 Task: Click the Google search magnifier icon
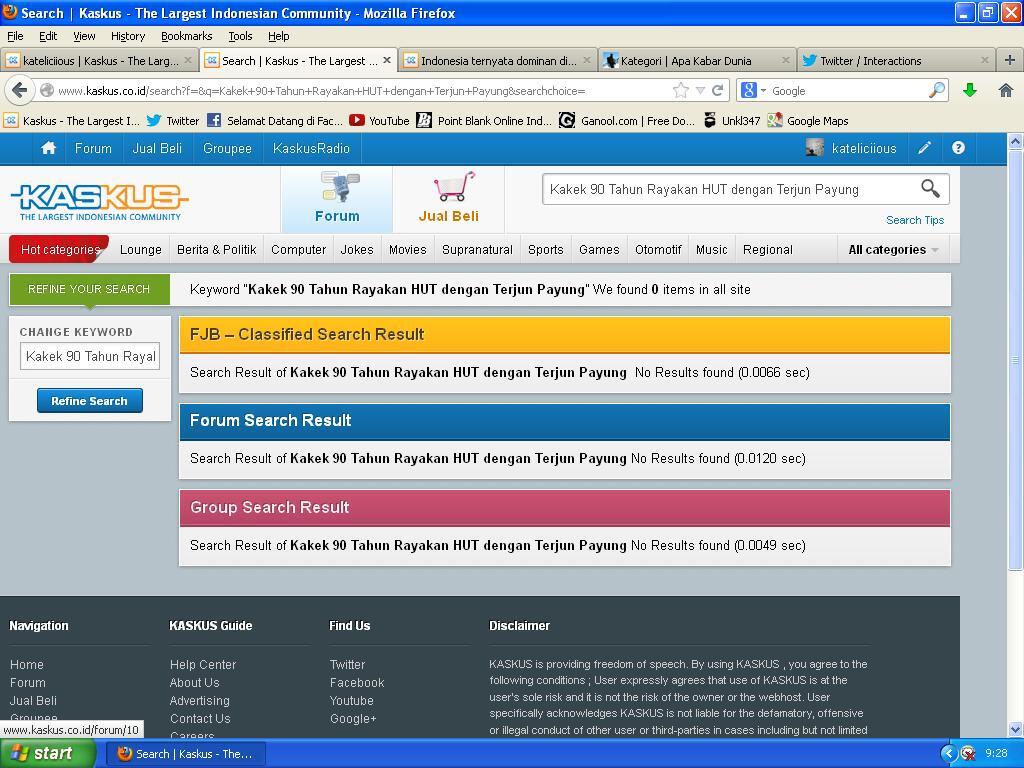(x=936, y=90)
